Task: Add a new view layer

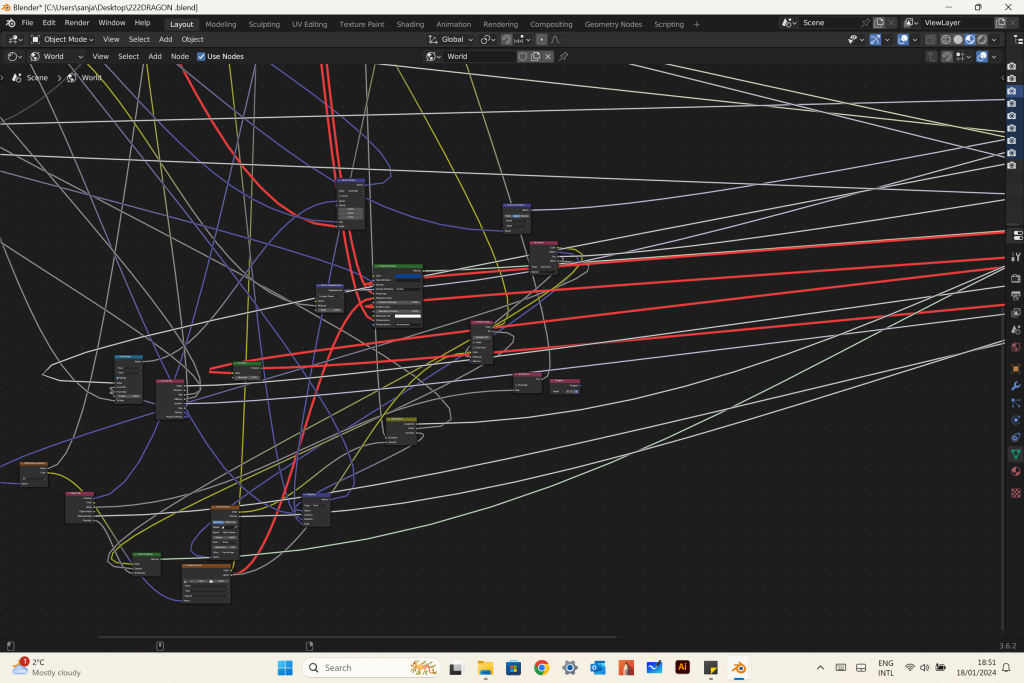Action: pyautogui.click(x=1000, y=23)
